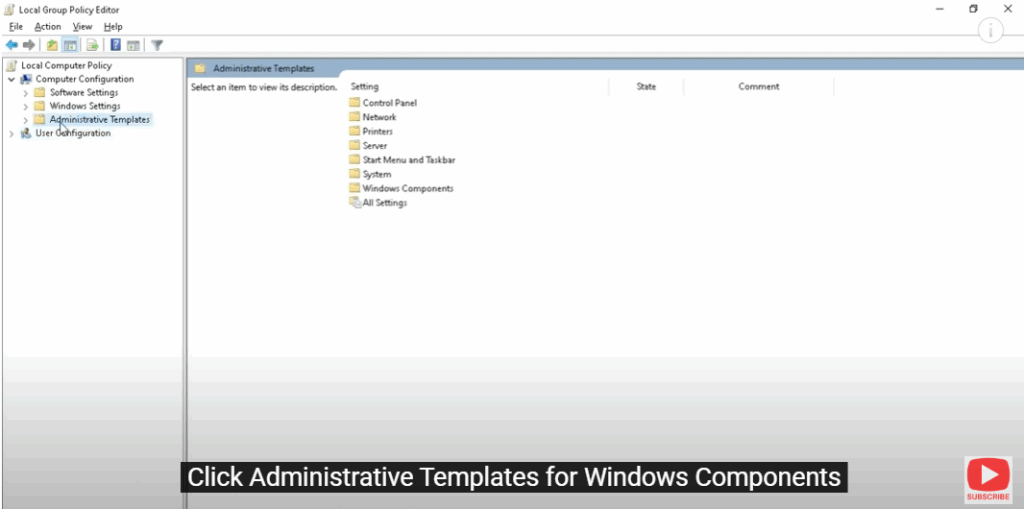The image size is (1024, 509).
Task: Click the Network folder icon
Action: [x=355, y=117]
